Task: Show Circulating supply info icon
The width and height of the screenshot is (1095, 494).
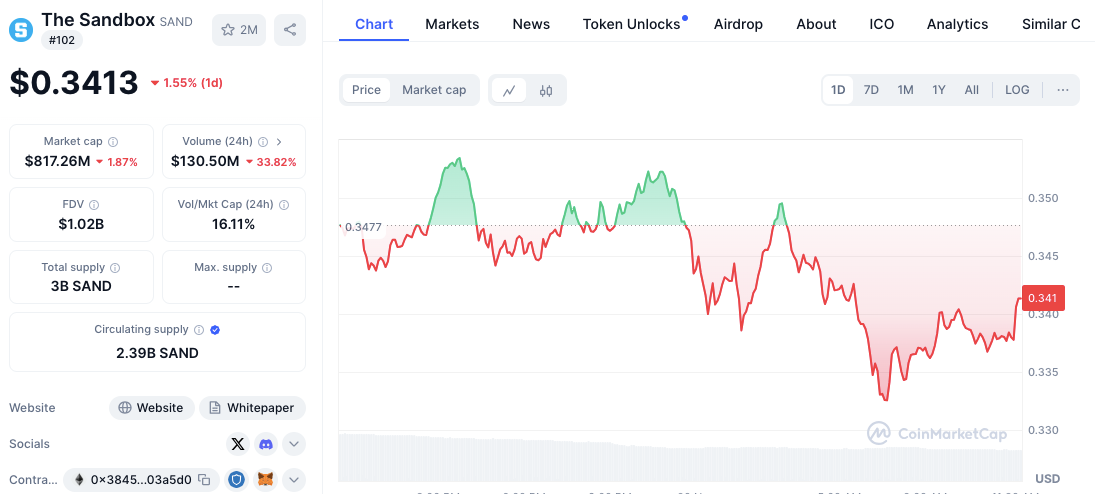Action: click(x=199, y=330)
